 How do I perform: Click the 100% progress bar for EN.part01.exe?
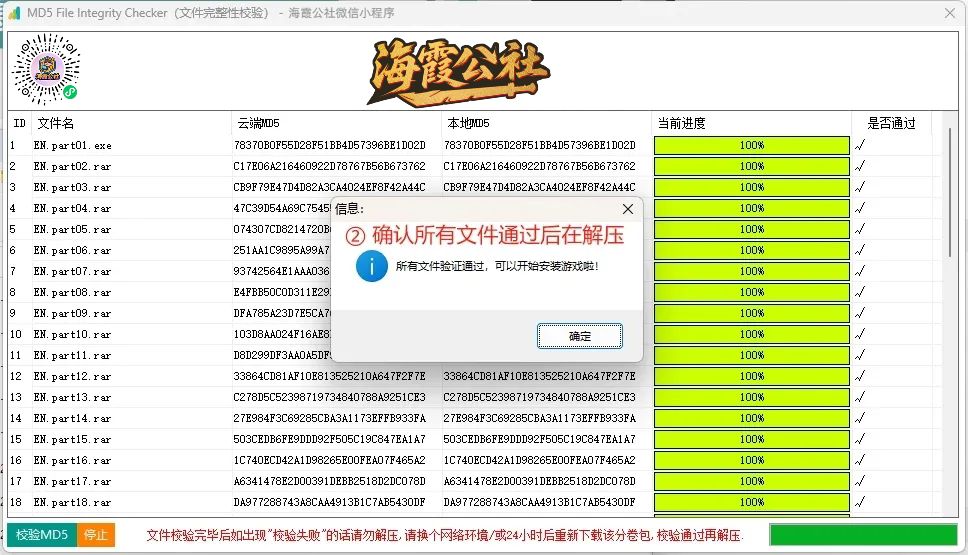[751, 145]
